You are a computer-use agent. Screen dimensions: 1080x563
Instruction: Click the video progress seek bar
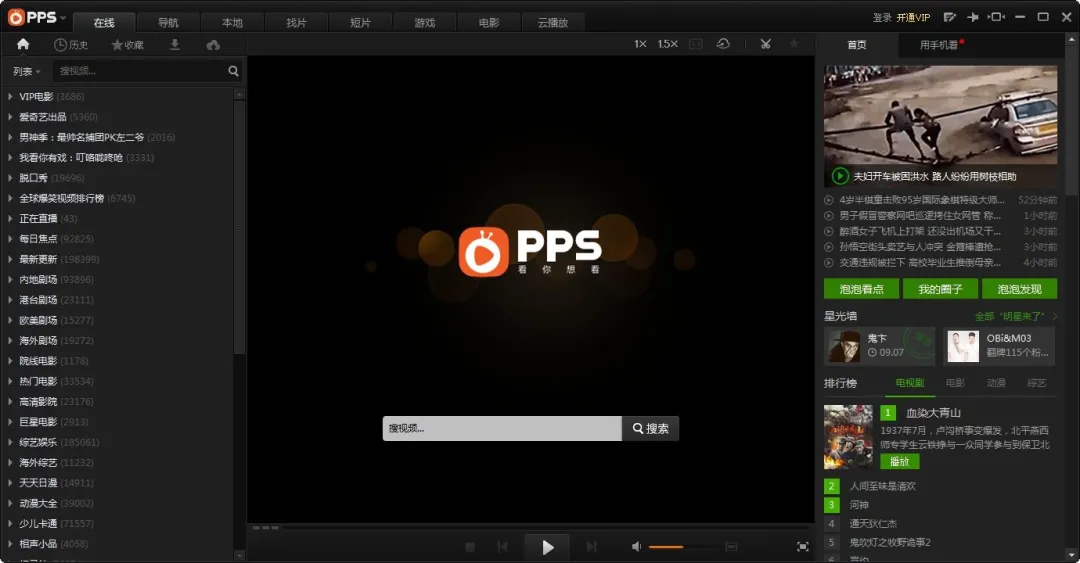pyautogui.click(x=544, y=528)
